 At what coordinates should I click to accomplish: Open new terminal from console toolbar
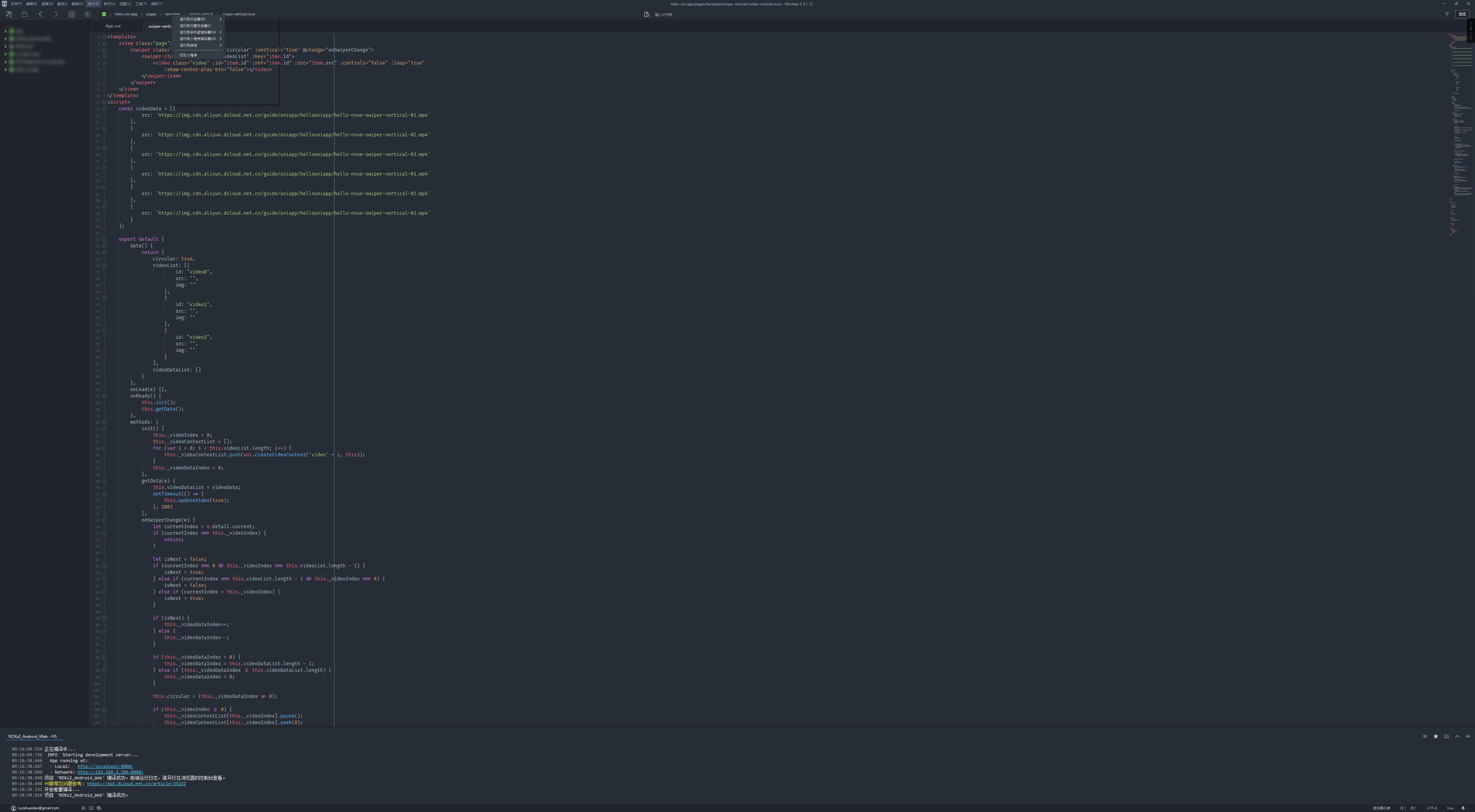pos(1446,736)
